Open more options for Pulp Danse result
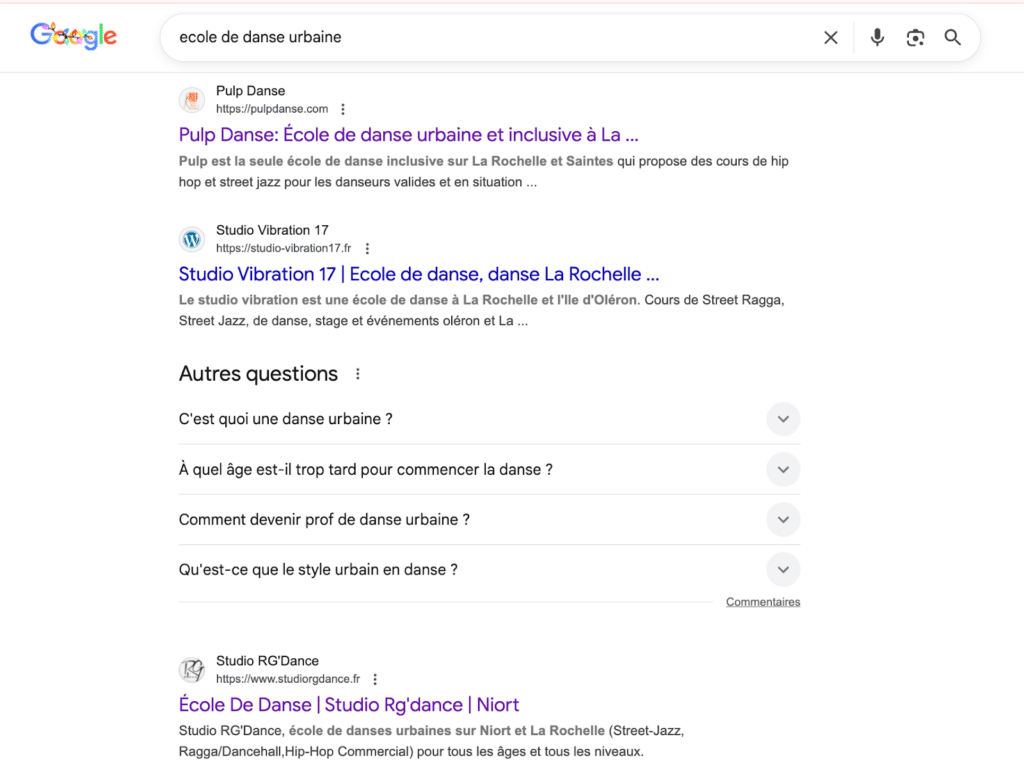The image size is (1024, 778). 343,109
